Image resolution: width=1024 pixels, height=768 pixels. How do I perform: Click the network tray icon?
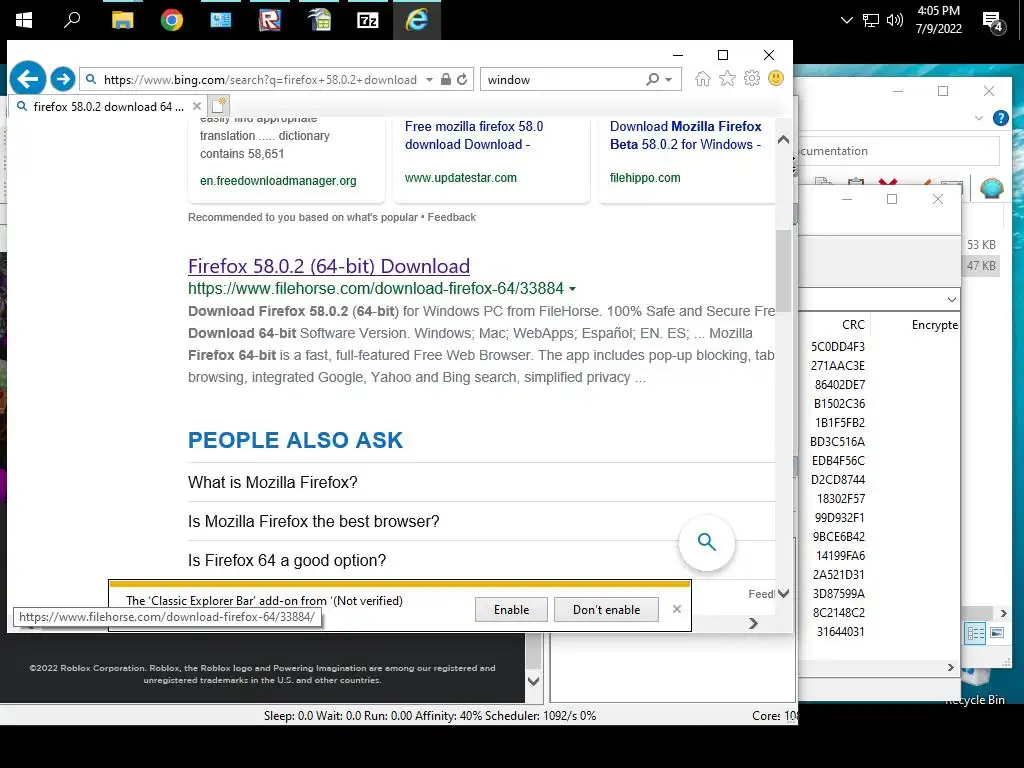[871, 20]
